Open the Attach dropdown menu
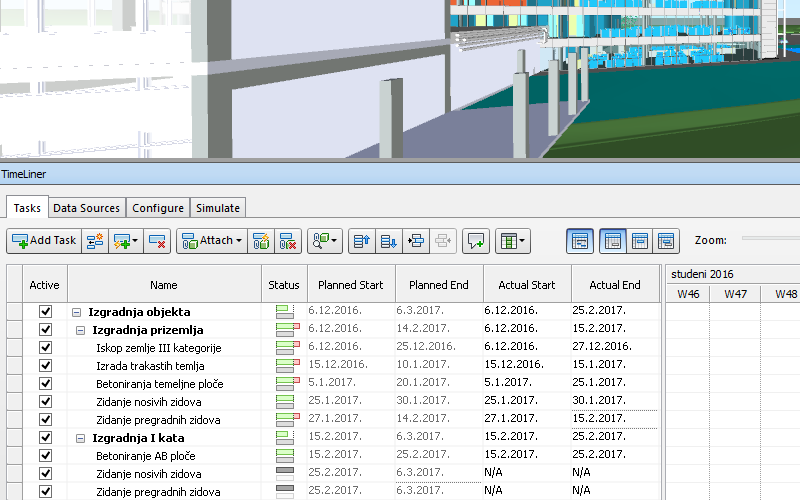 click(210, 240)
